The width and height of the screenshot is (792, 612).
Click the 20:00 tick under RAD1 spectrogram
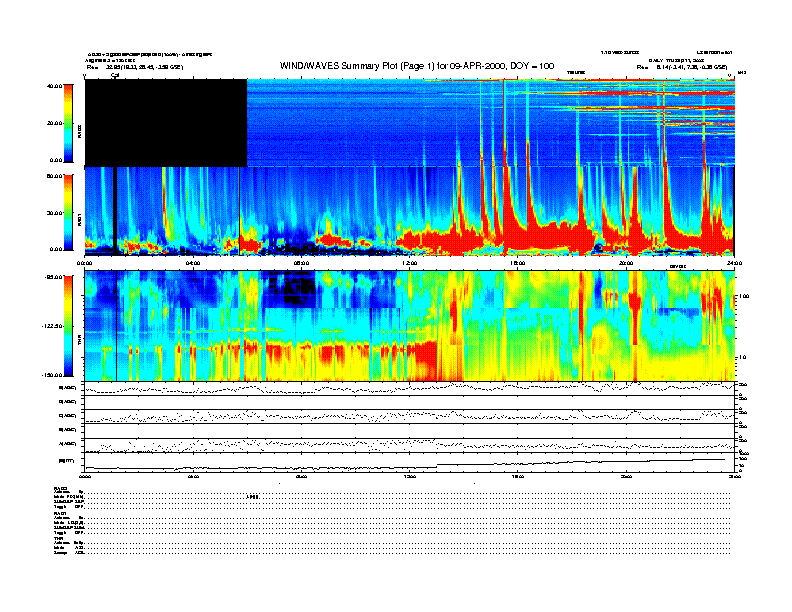coord(626,263)
